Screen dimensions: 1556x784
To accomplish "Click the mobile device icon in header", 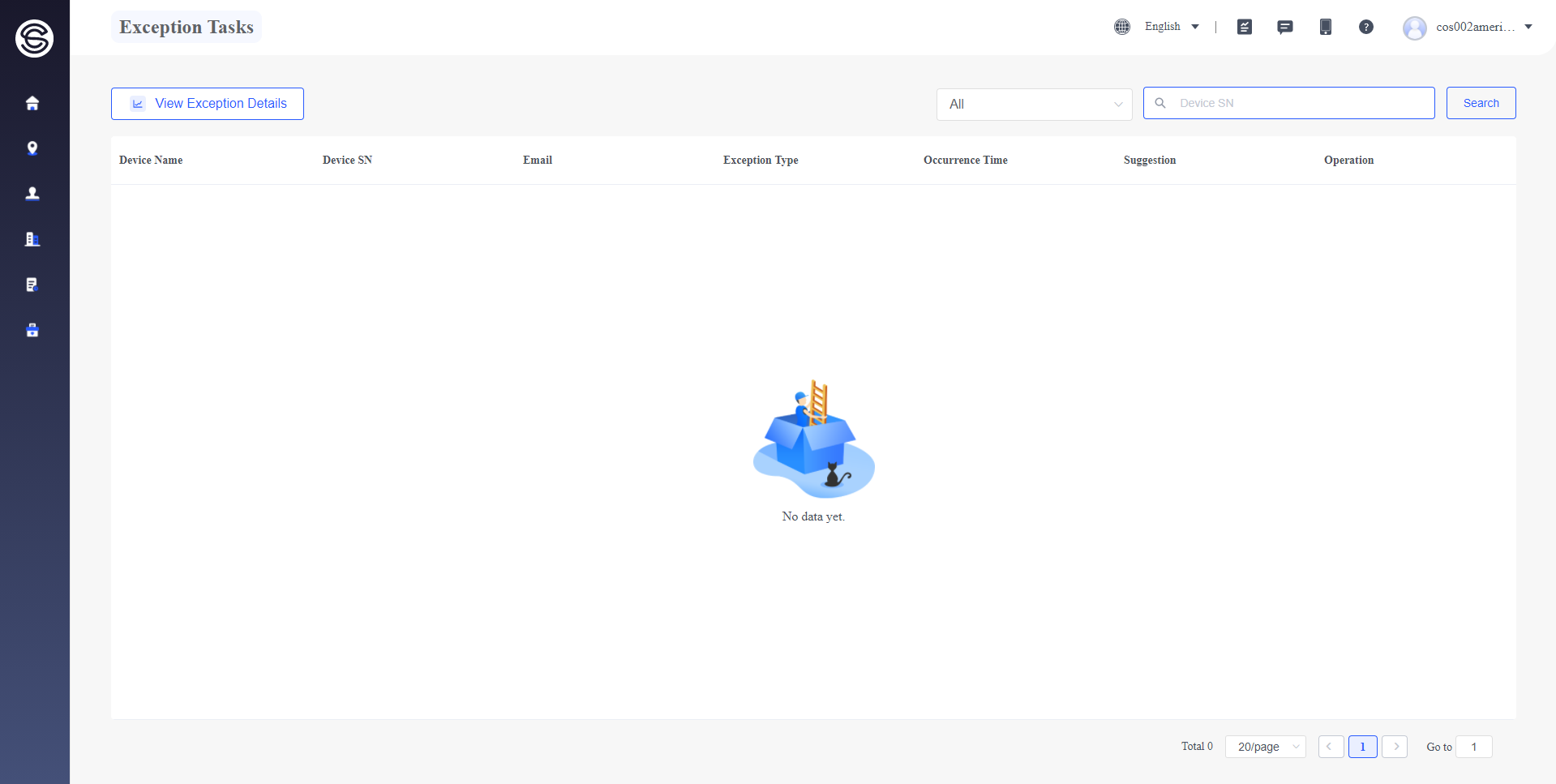I will [1326, 27].
